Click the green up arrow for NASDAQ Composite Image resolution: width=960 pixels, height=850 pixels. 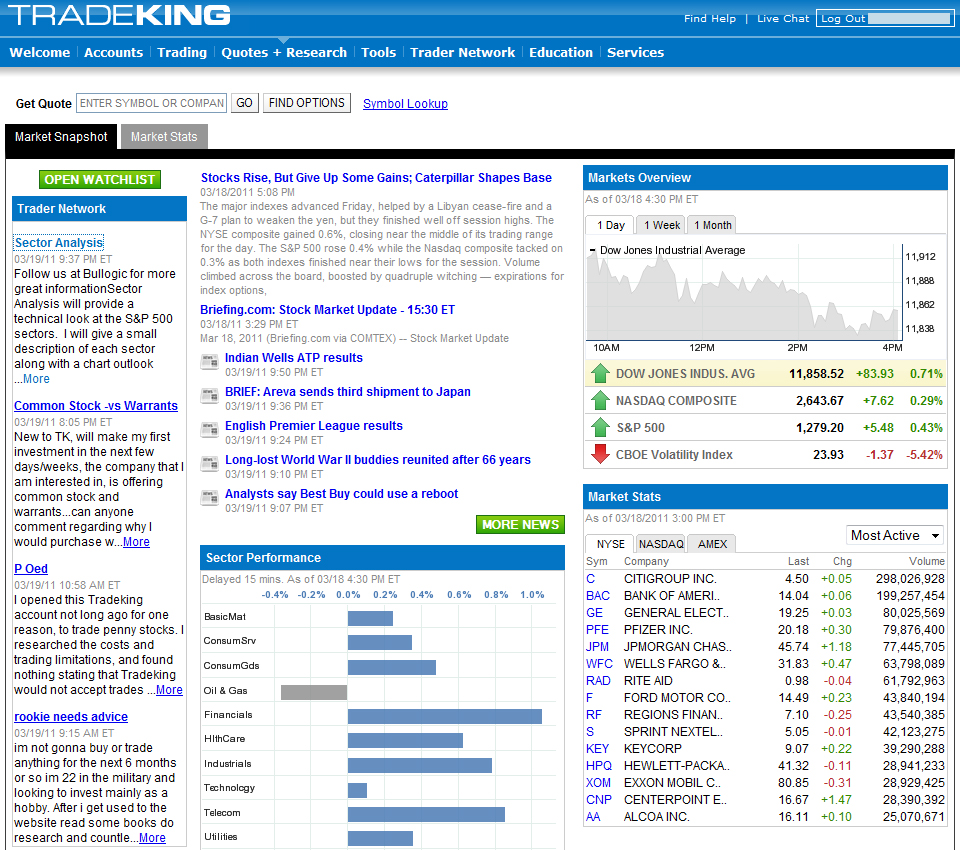(600, 401)
